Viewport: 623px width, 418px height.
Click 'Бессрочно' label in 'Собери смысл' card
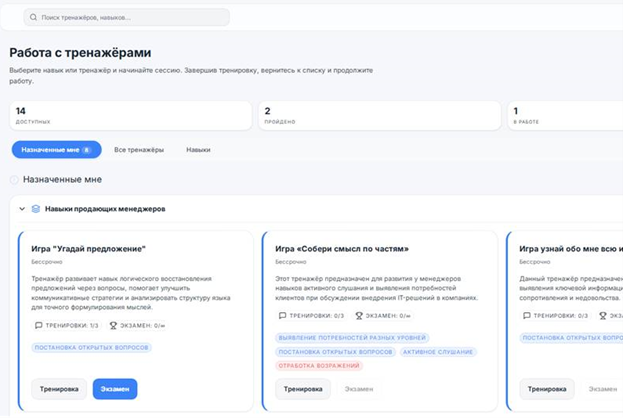pos(291,262)
